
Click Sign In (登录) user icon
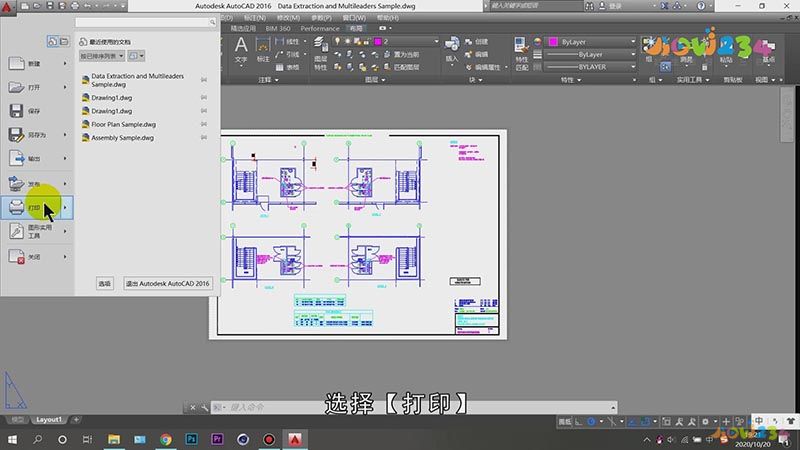click(x=602, y=6)
